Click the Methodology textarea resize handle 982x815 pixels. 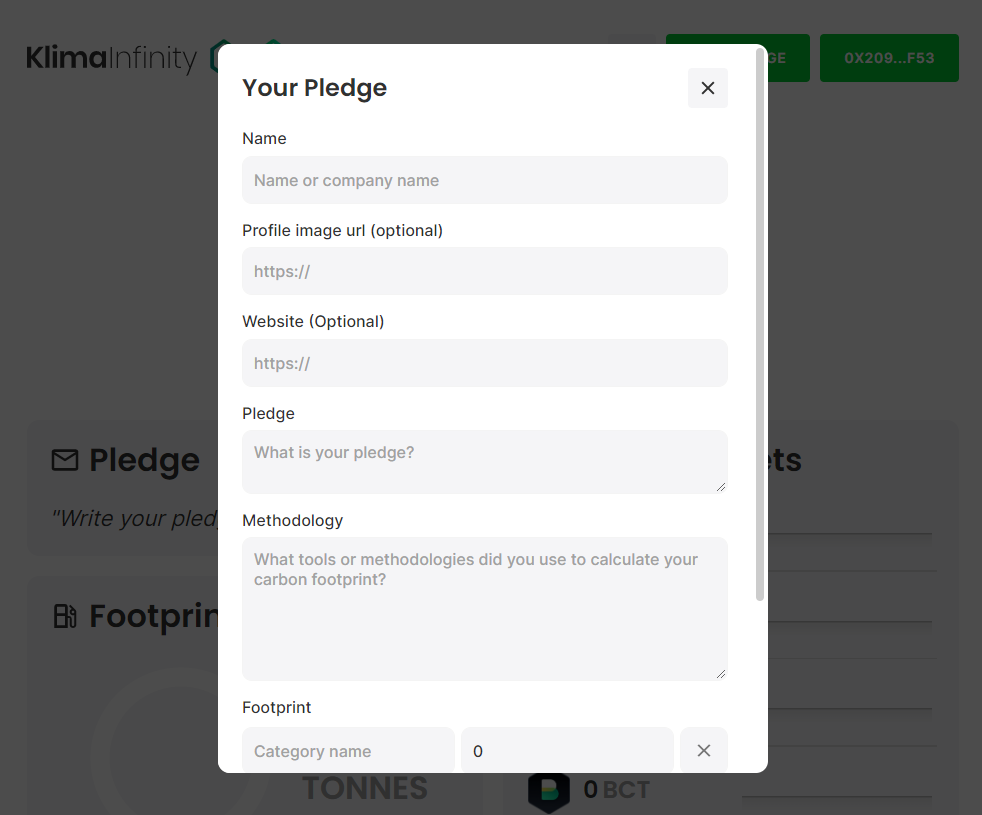[x=722, y=674]
